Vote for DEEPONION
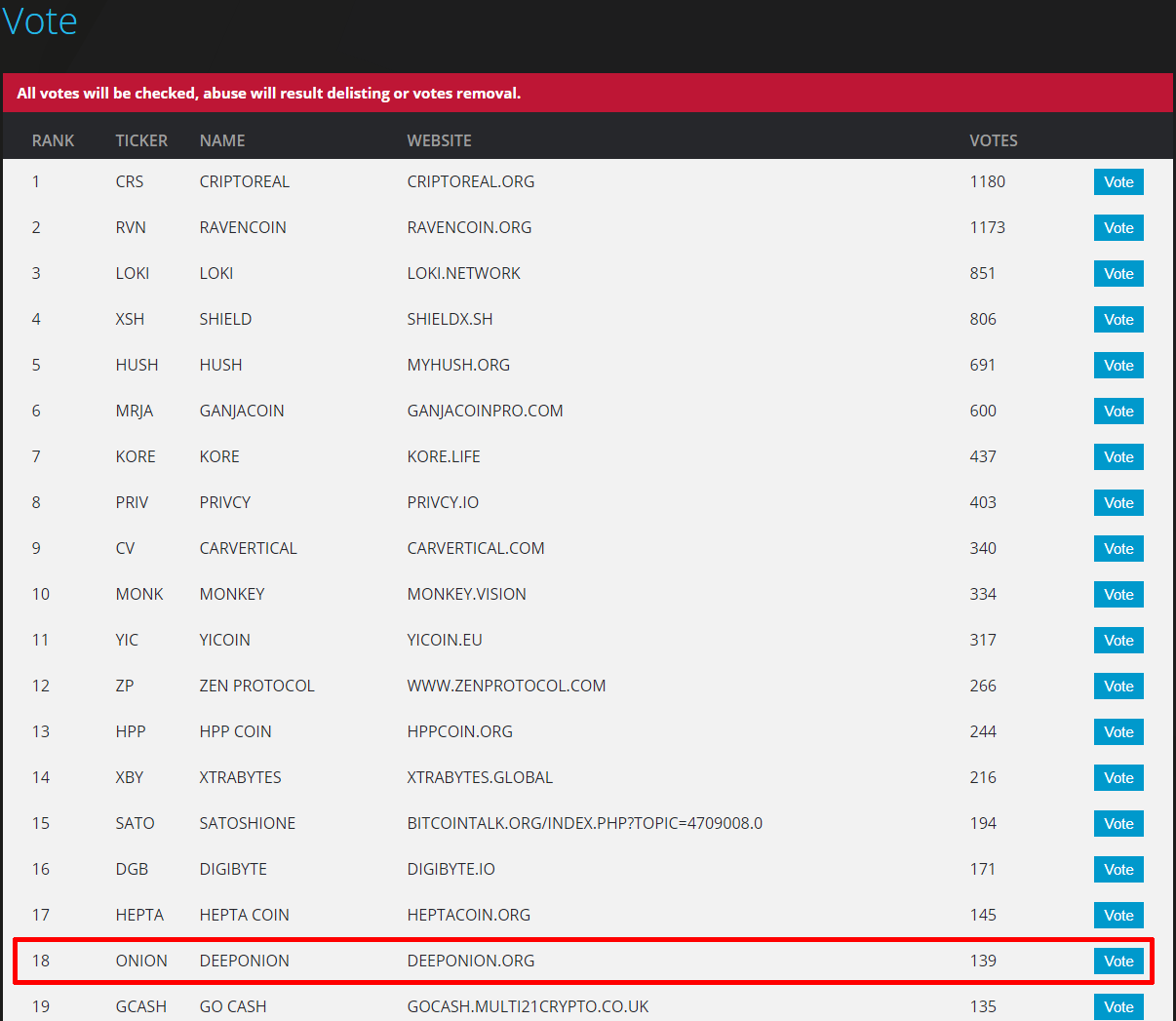 click(x=1118, y=962)
